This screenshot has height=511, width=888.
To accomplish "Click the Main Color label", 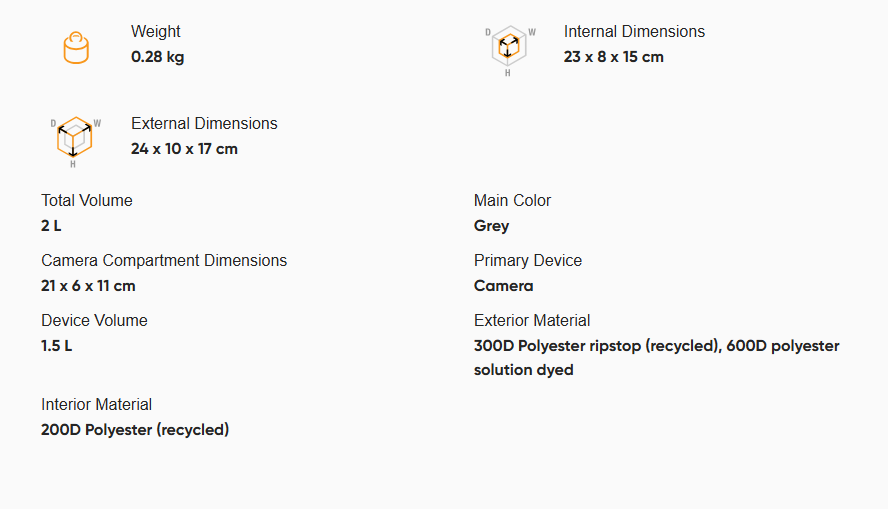I will click(513, 200).
